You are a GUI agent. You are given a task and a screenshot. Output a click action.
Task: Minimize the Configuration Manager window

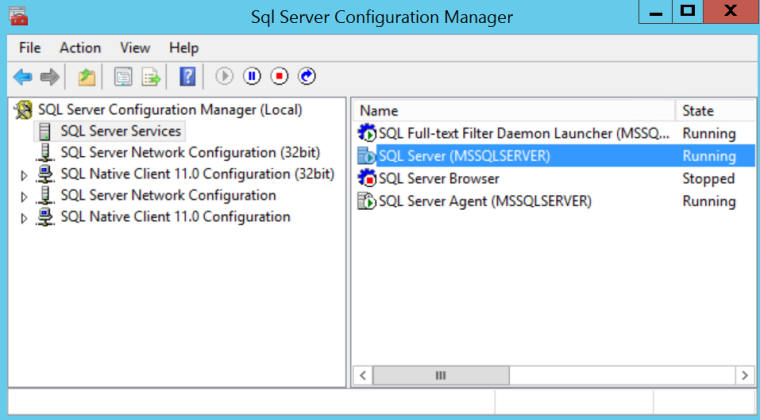pos(656,12)
